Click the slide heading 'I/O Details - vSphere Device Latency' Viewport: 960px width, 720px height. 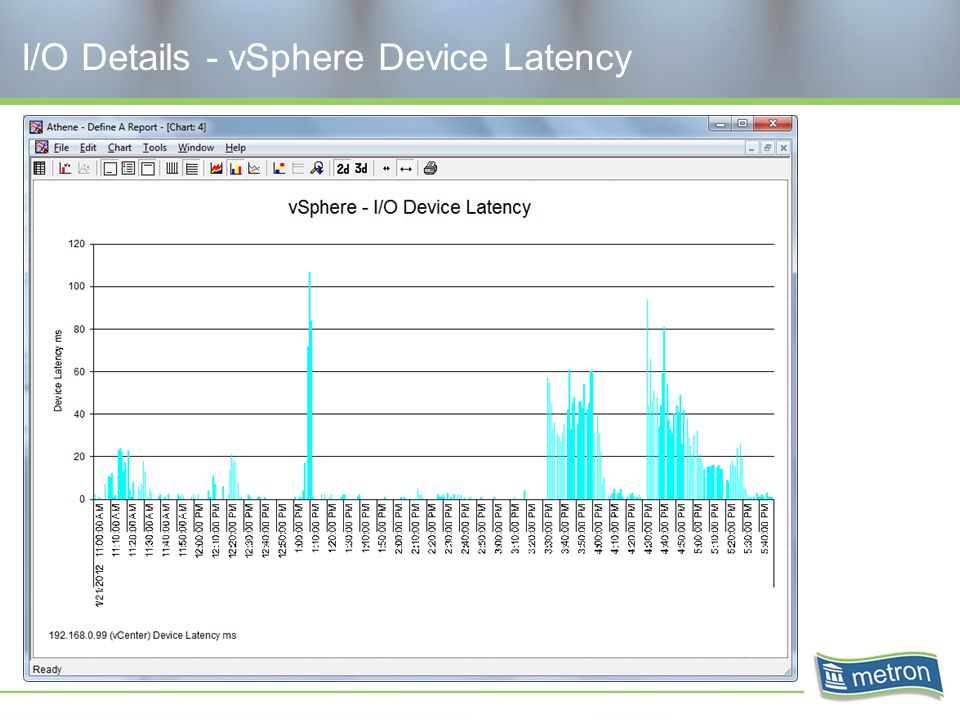pos(327,58)
